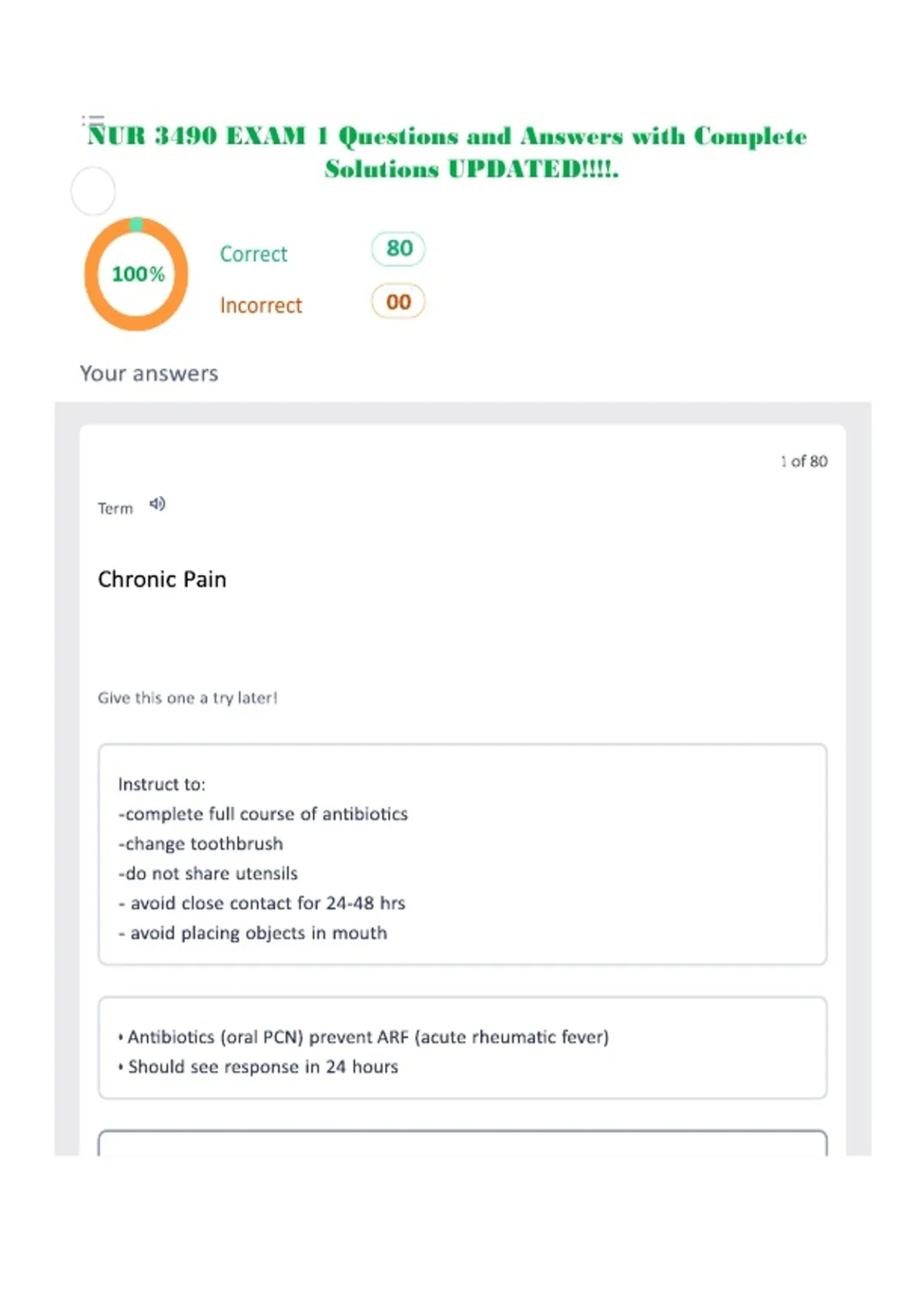Select the partially visible third answer card
Viewport: 924px width, 1309px height.
coord(463,1143)
